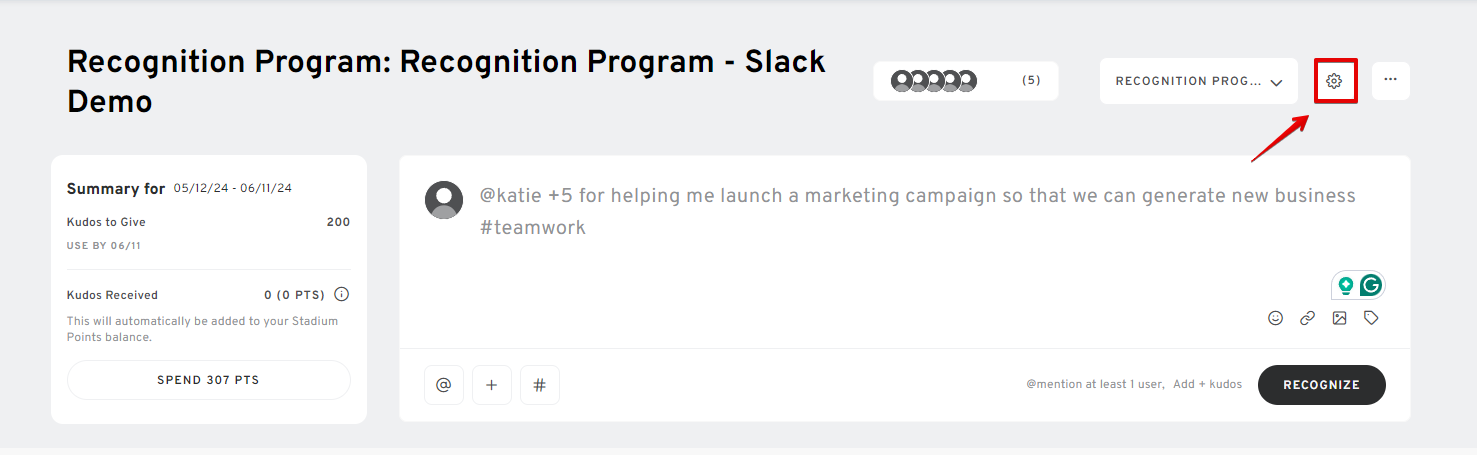Click the info icon beside Kudos Received
Image resolution: width=1477 pixels, height=455 pixels.
pyautogui.click(x=341, y=295)
